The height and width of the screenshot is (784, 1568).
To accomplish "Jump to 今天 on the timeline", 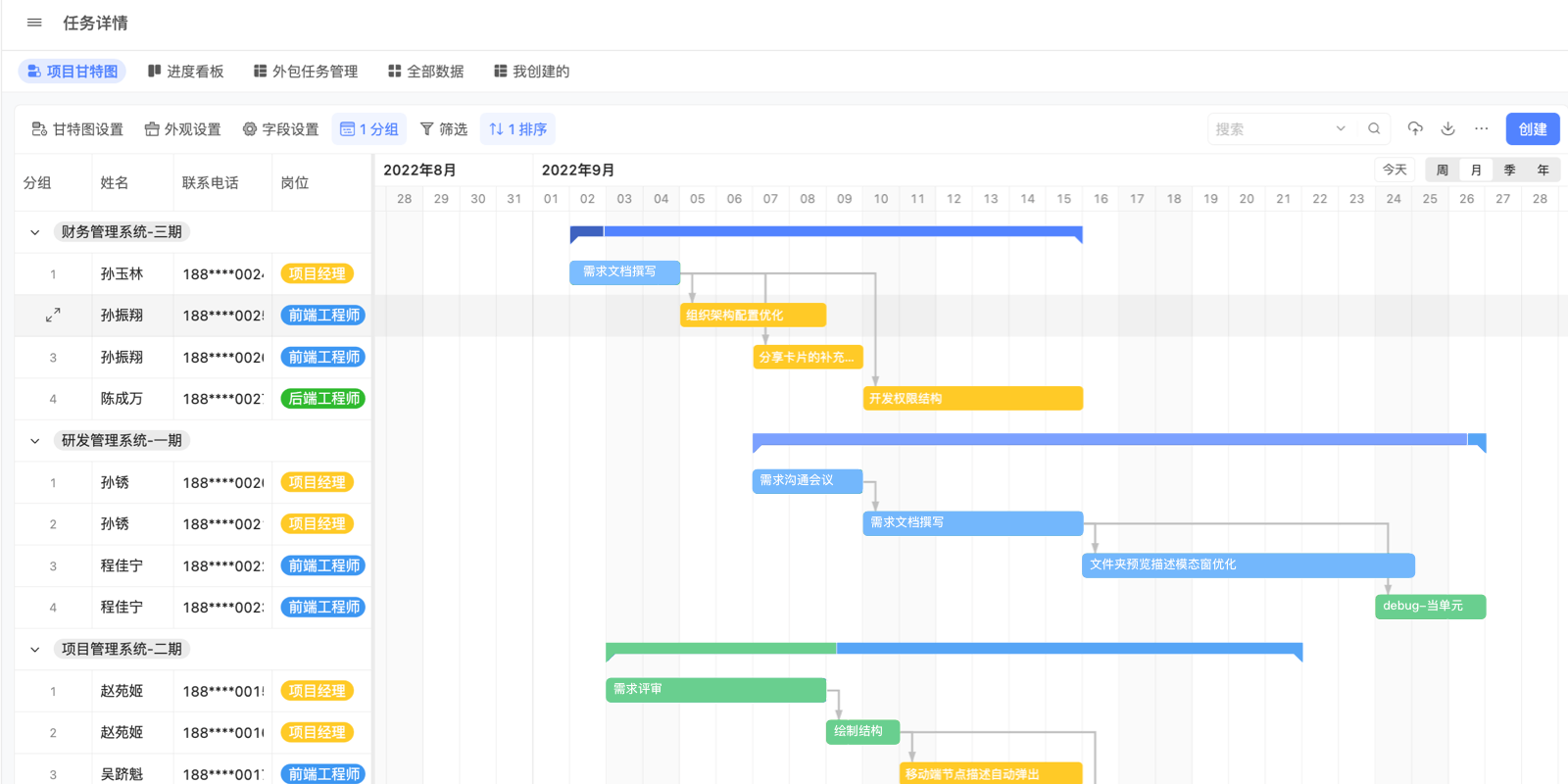I will click(x=1395, y=170).
